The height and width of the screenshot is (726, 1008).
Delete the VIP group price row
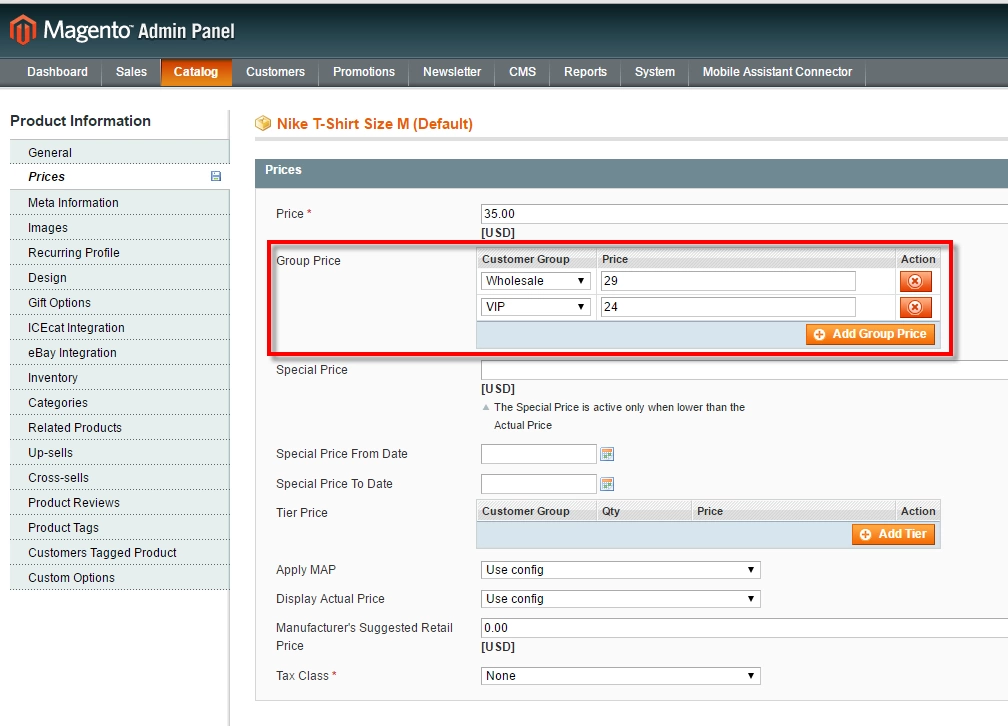click(x=915, y=307)
